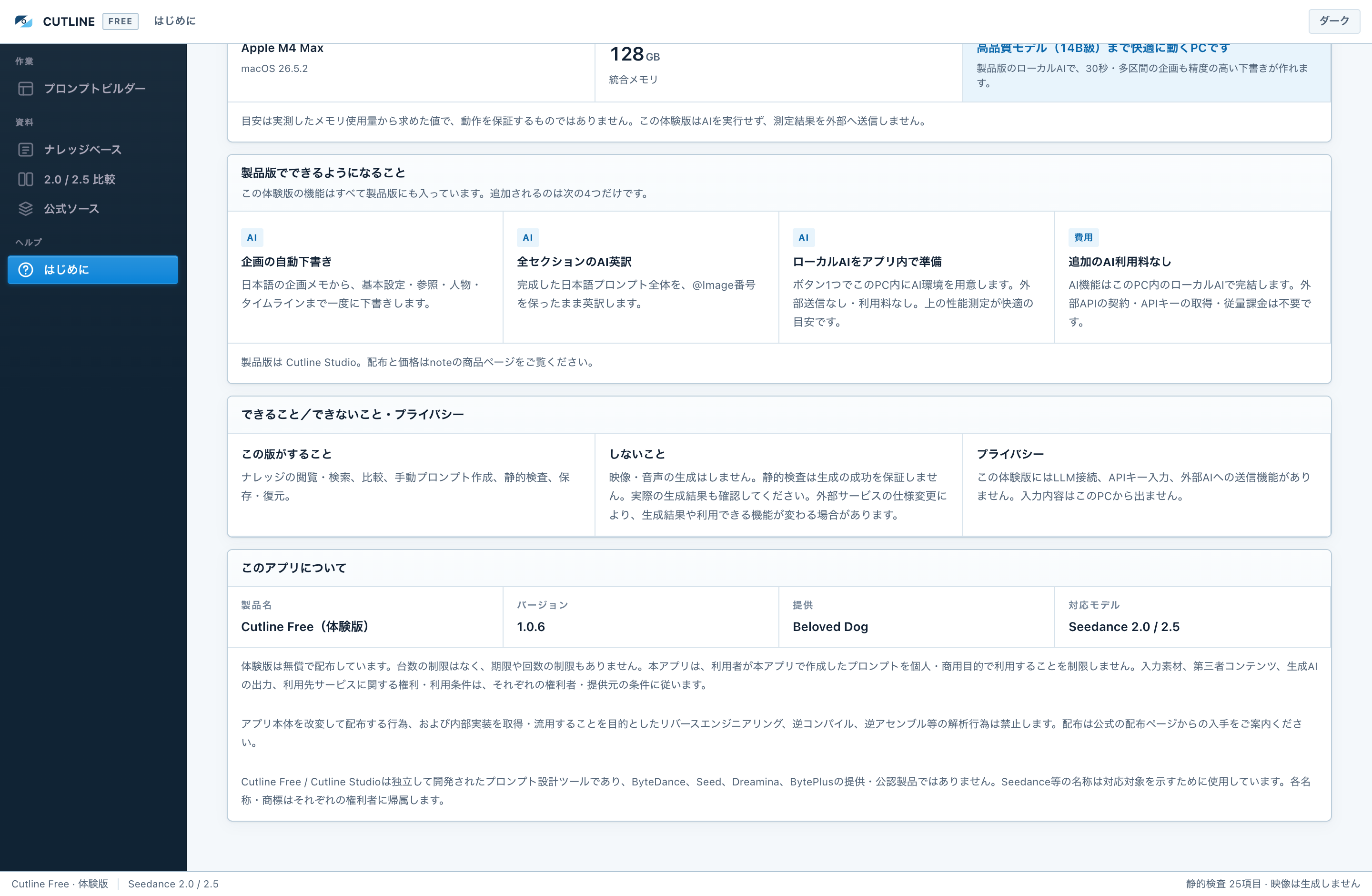Click the 2.0 / 2.5 比較 columns icon
The image size is (1372, 896).
tap(25, 179)
